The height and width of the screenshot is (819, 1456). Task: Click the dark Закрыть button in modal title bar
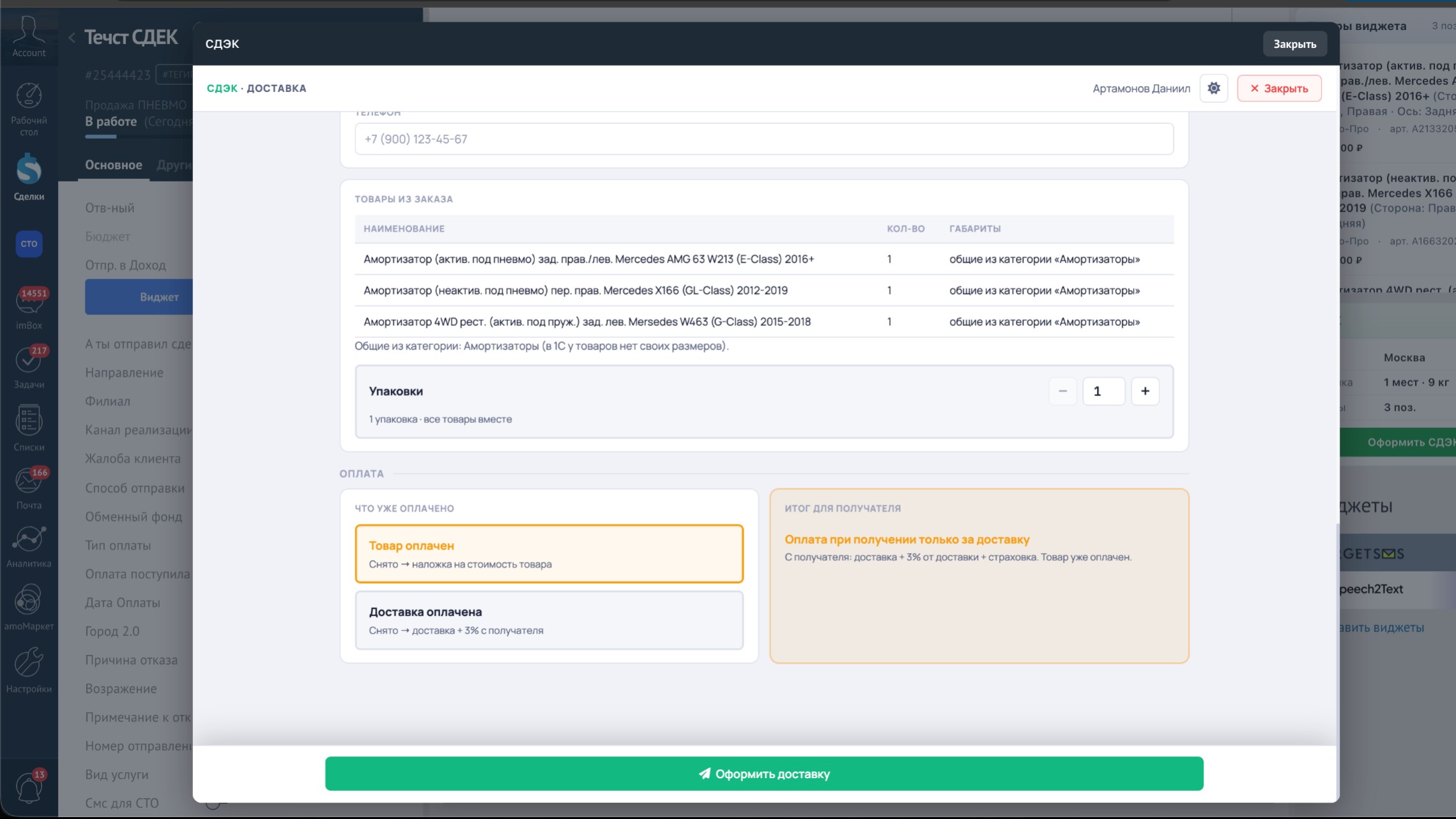pyautogui.click(x=1294, y=44)
